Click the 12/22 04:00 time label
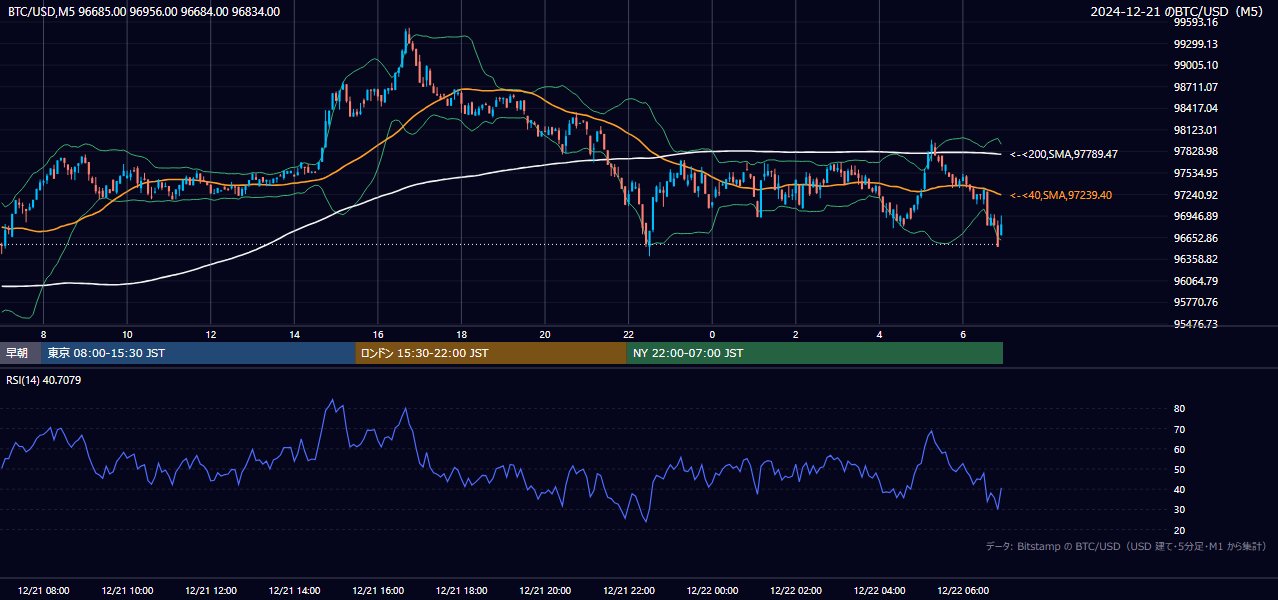The width and height of the screenshot is (1278, 600). point(880,591)
